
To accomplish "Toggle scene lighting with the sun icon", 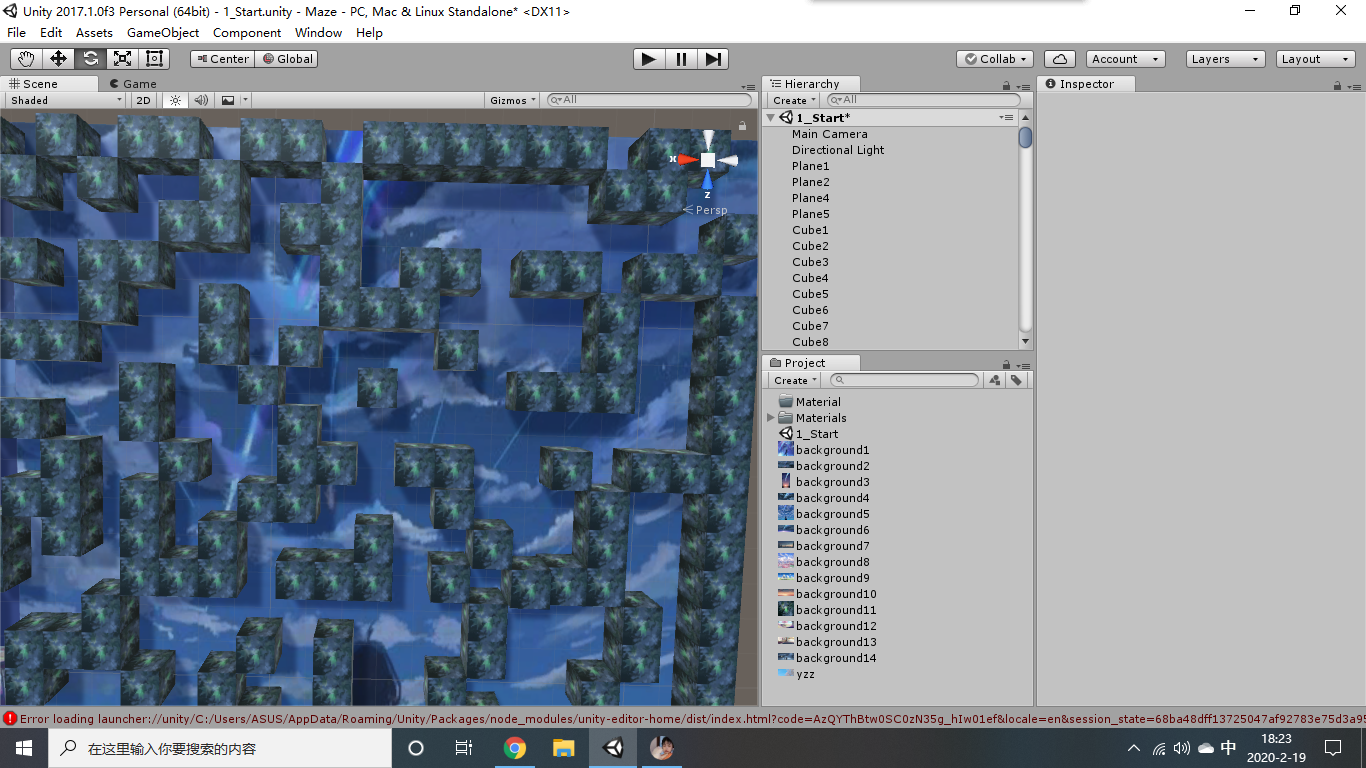I will click(175, 100).
